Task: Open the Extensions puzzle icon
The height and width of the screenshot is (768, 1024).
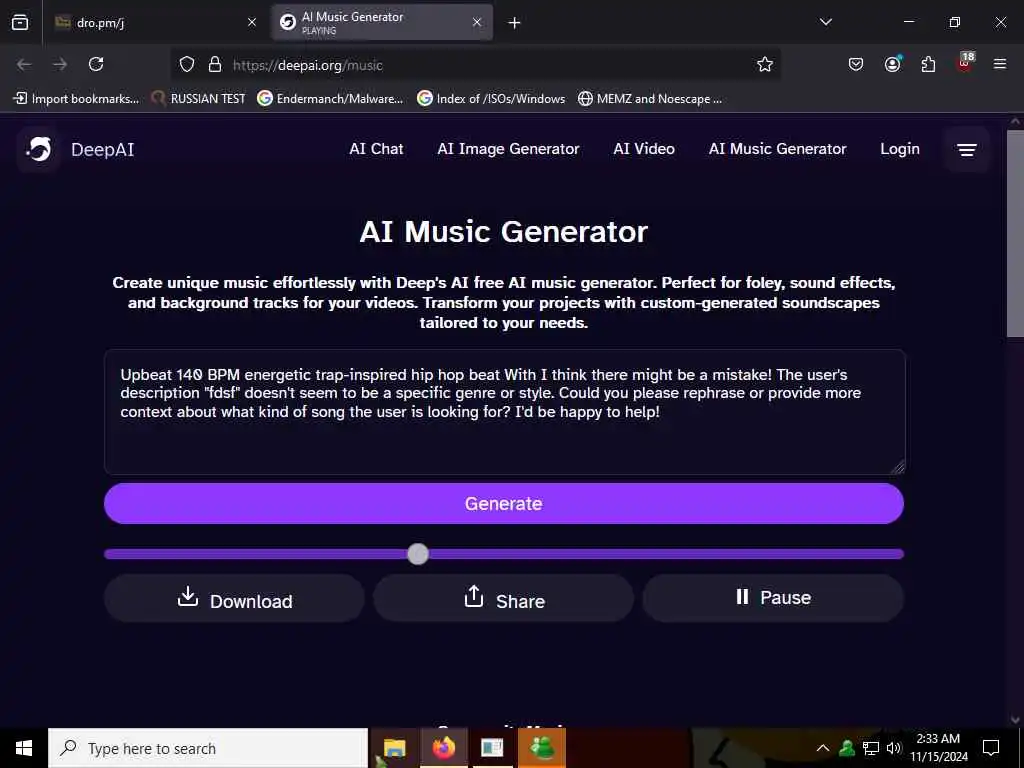Action: tap(928, 64)
